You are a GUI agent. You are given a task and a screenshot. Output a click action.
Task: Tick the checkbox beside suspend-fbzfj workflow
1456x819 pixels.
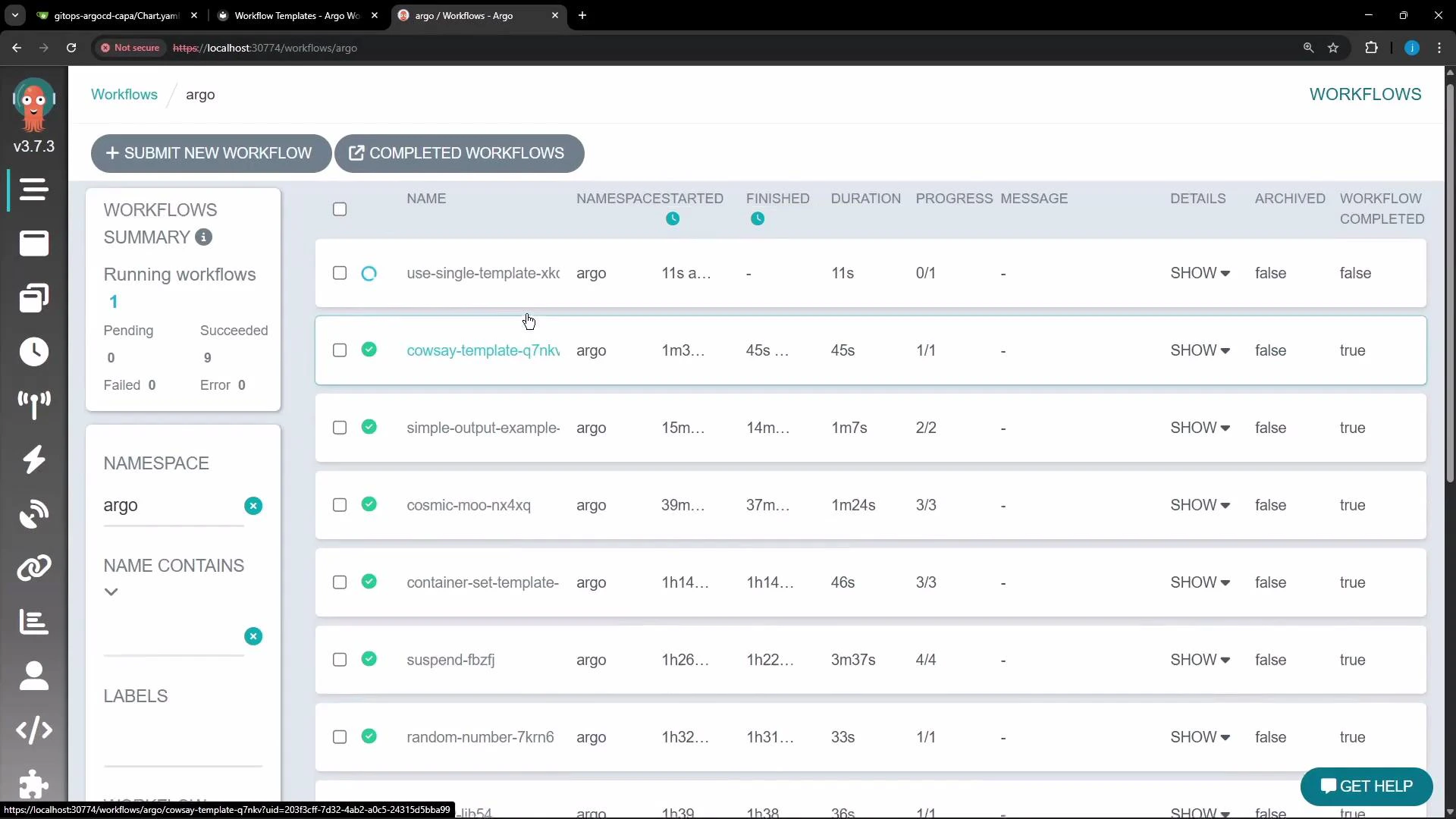point(339,660)
